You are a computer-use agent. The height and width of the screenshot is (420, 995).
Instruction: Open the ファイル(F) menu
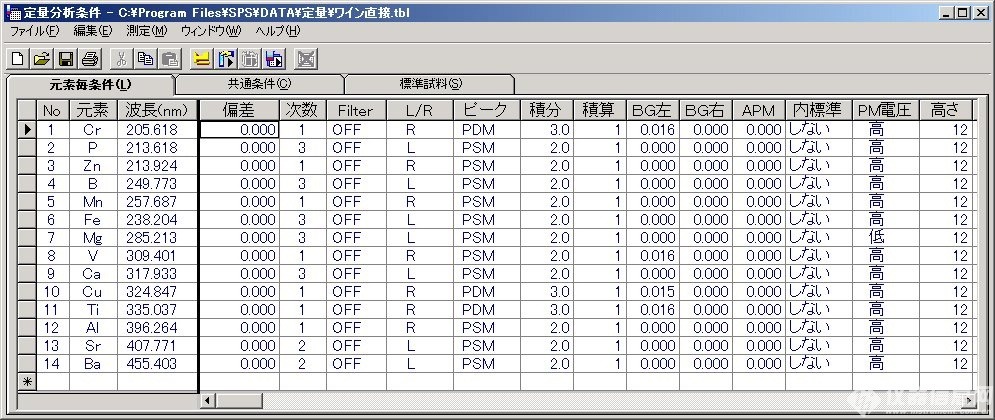pyautogui.click(x=35, y=31)
